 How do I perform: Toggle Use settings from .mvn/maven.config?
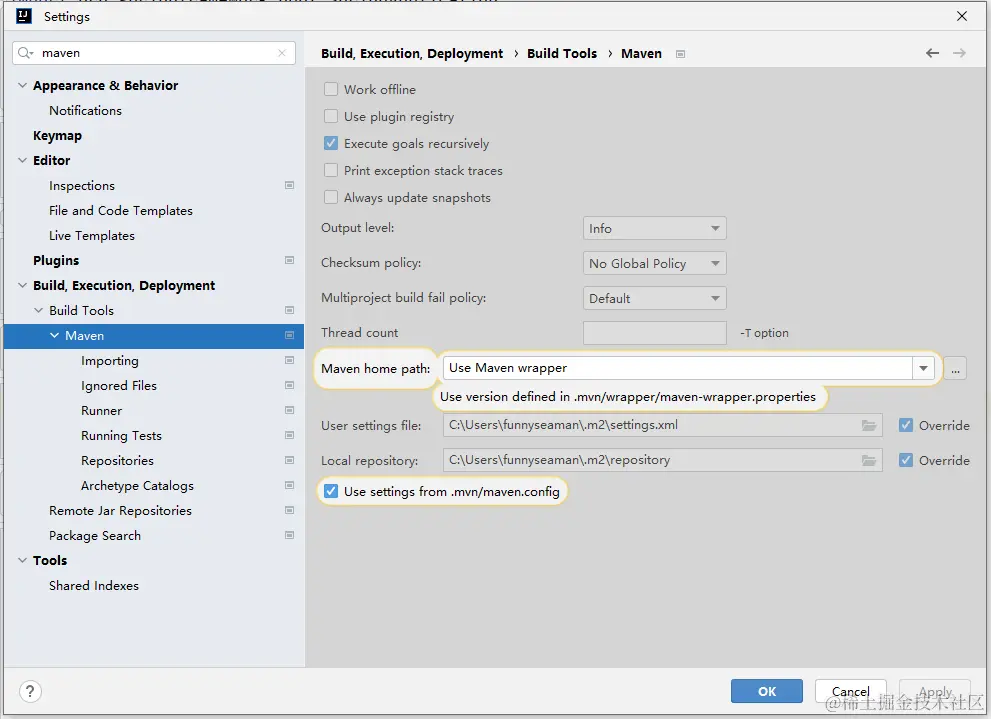coord(331,491)
